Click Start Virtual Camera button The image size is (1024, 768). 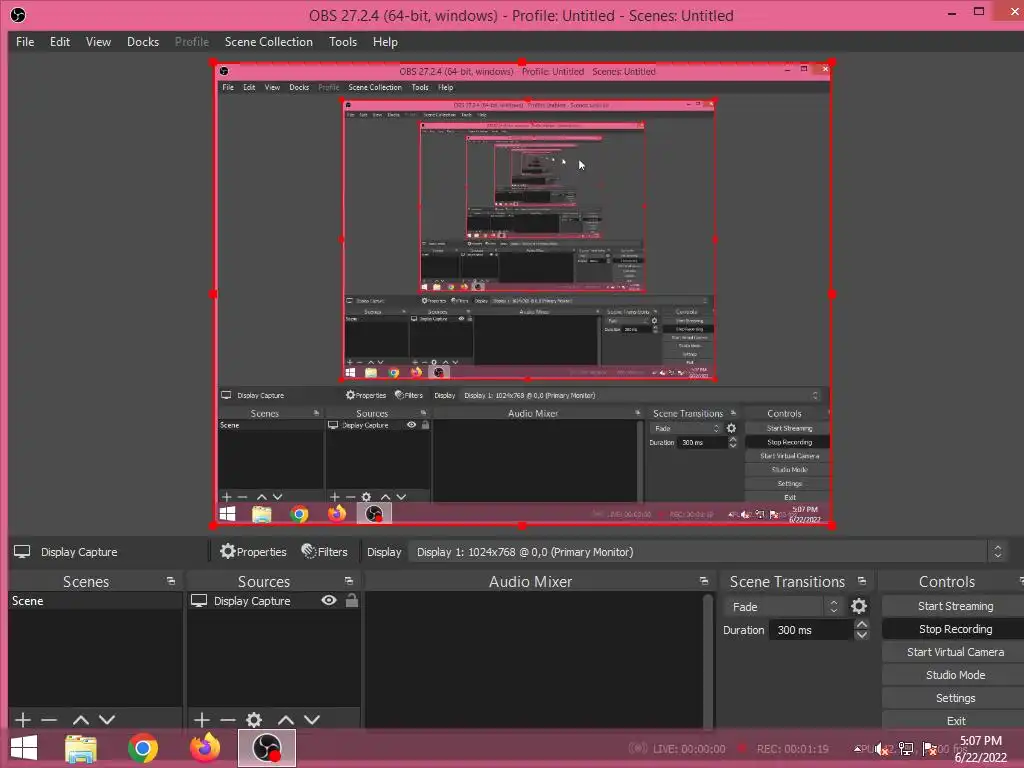(954, 652)
